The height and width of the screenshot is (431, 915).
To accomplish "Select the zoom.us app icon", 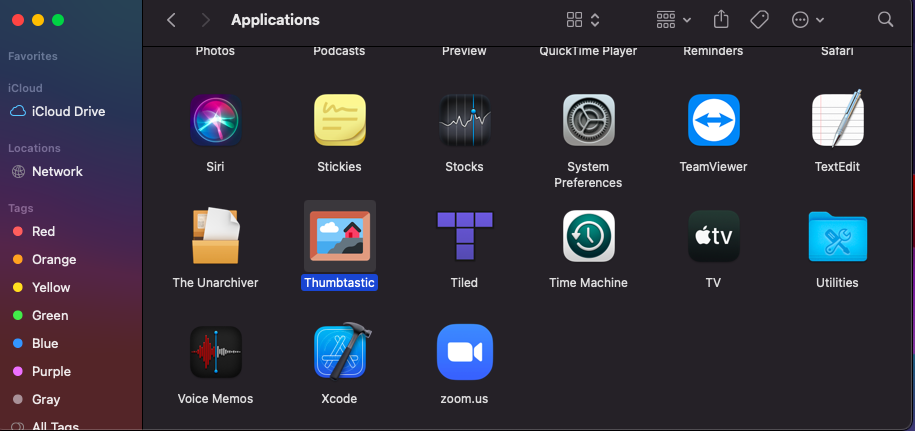I will pos(465,352).
